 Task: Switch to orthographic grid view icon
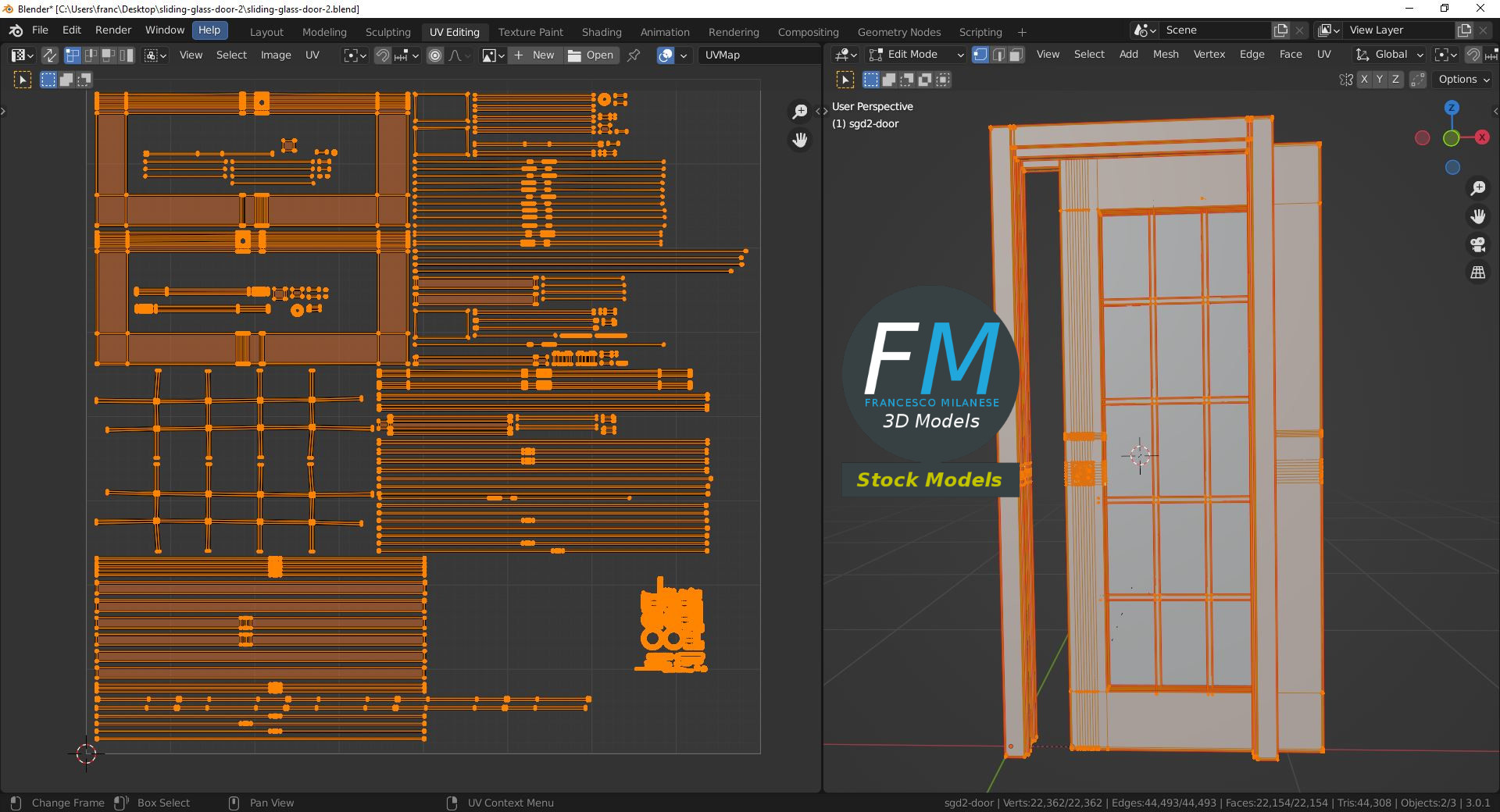coord(1477,272)
